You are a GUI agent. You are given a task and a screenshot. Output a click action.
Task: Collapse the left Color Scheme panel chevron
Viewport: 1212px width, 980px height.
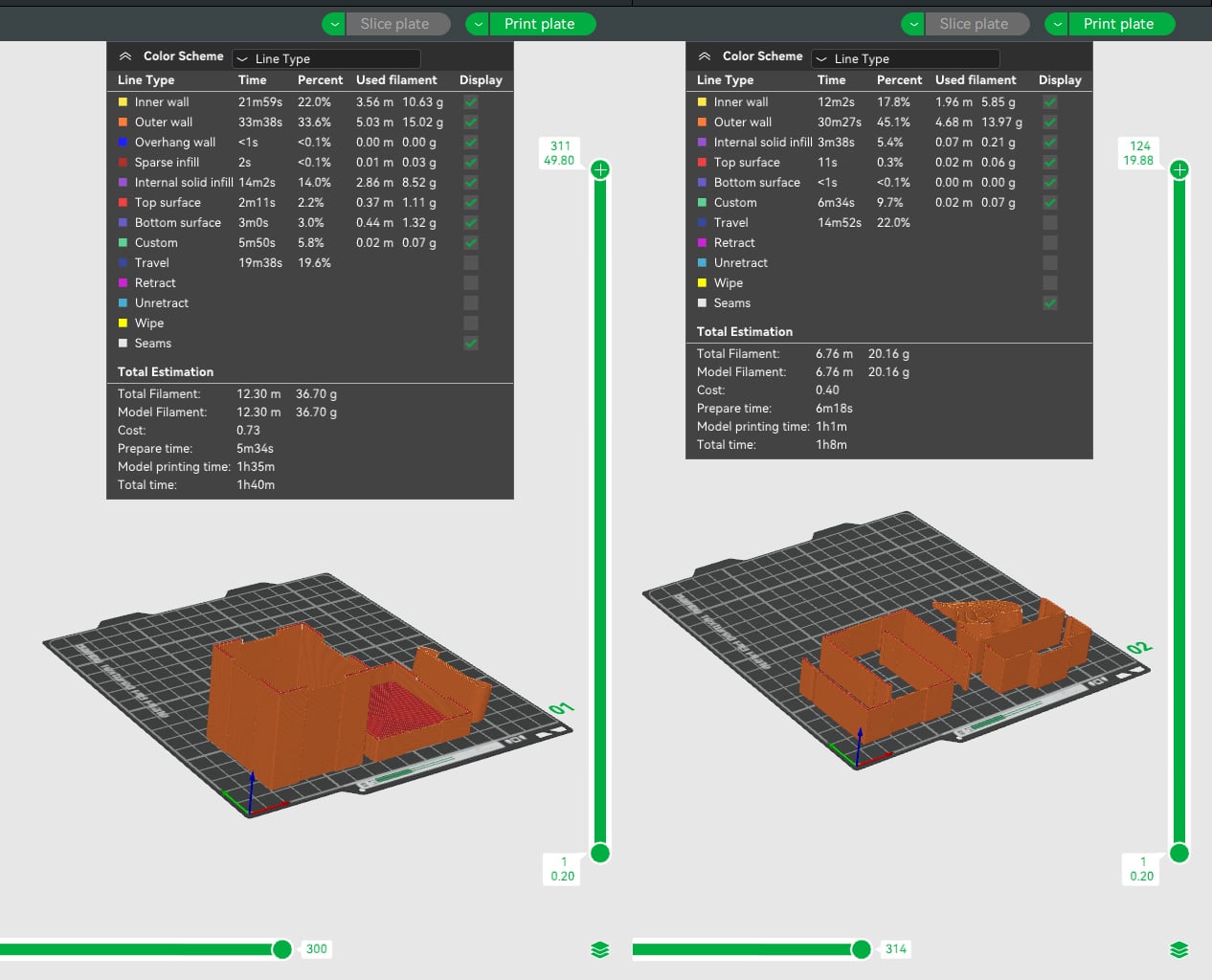(x=125, y=56)
